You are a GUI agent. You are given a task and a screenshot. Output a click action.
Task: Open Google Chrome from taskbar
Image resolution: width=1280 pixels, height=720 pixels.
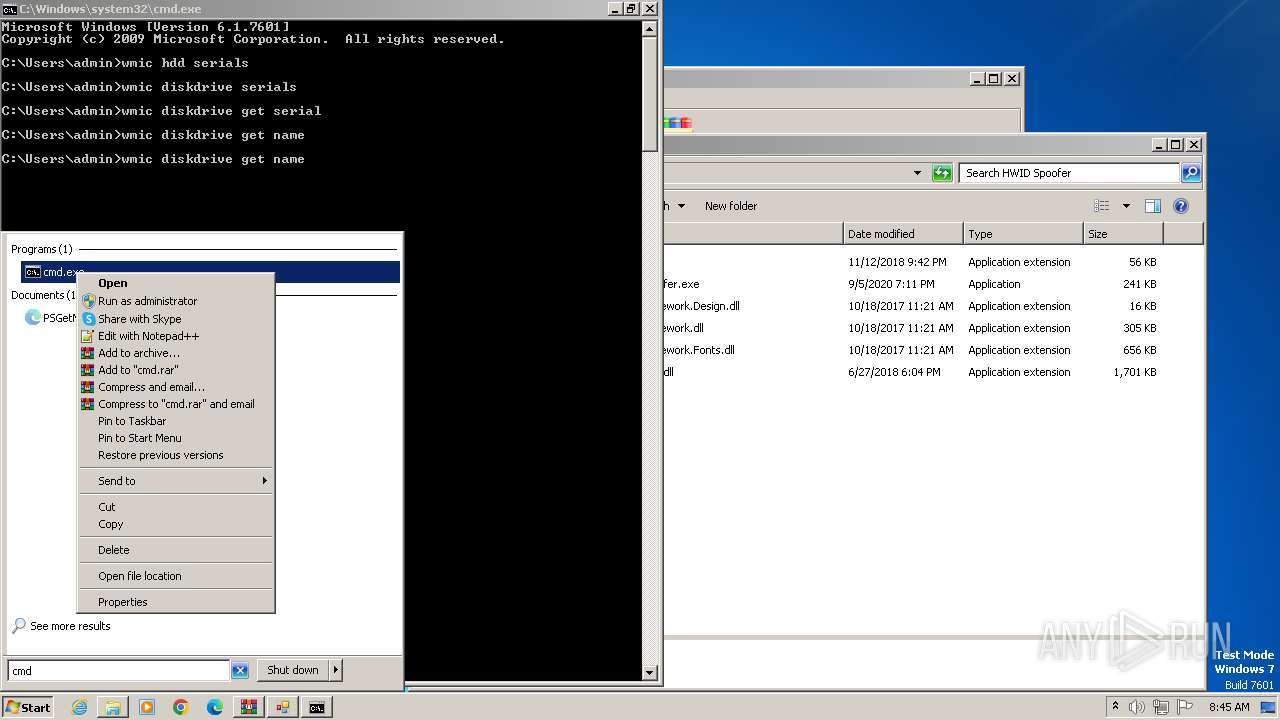point(181,707)
